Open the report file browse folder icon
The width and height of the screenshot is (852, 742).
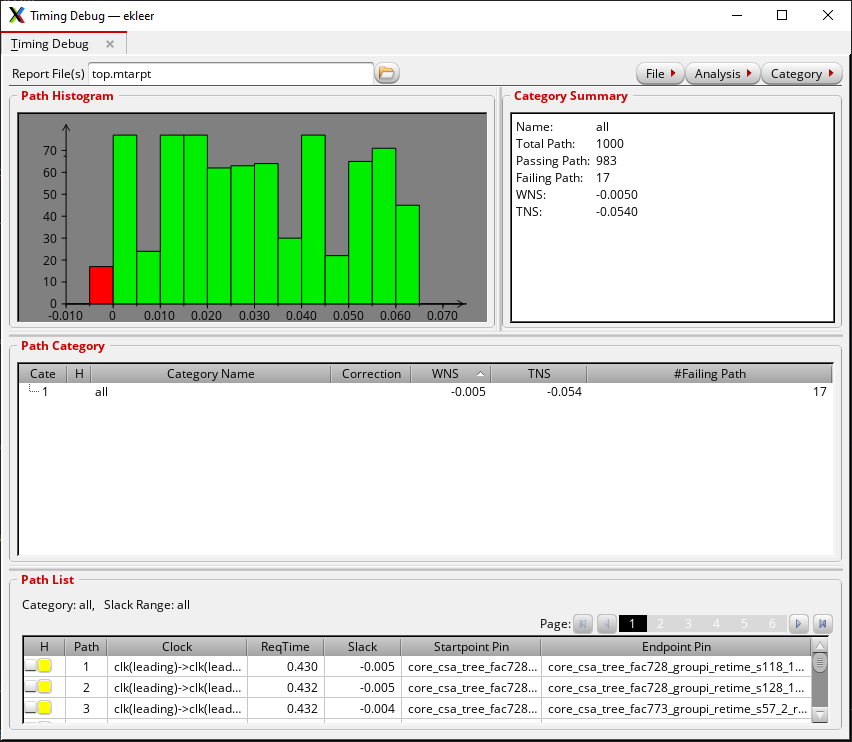[x=386, y=73]
